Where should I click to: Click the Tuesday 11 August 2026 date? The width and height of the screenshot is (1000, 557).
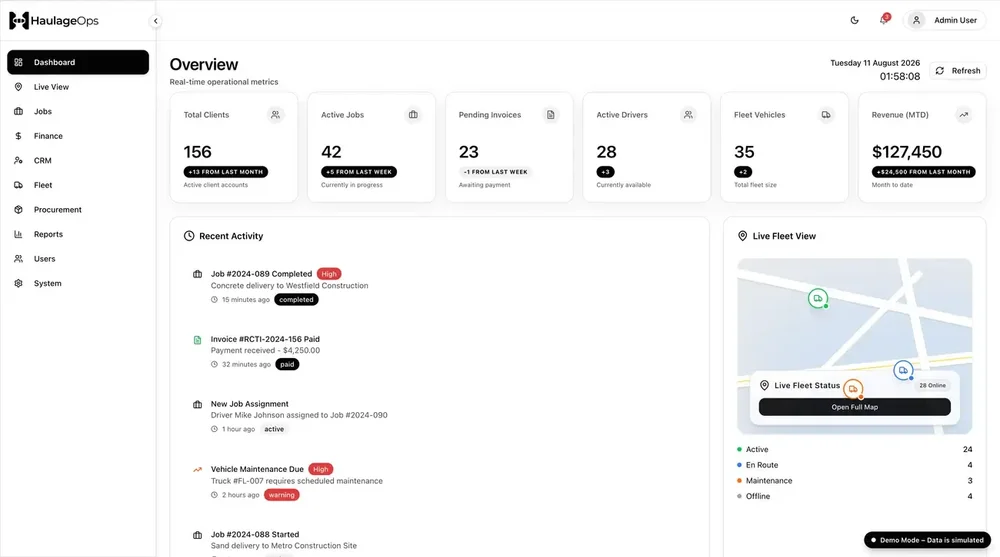click(875, 63)
